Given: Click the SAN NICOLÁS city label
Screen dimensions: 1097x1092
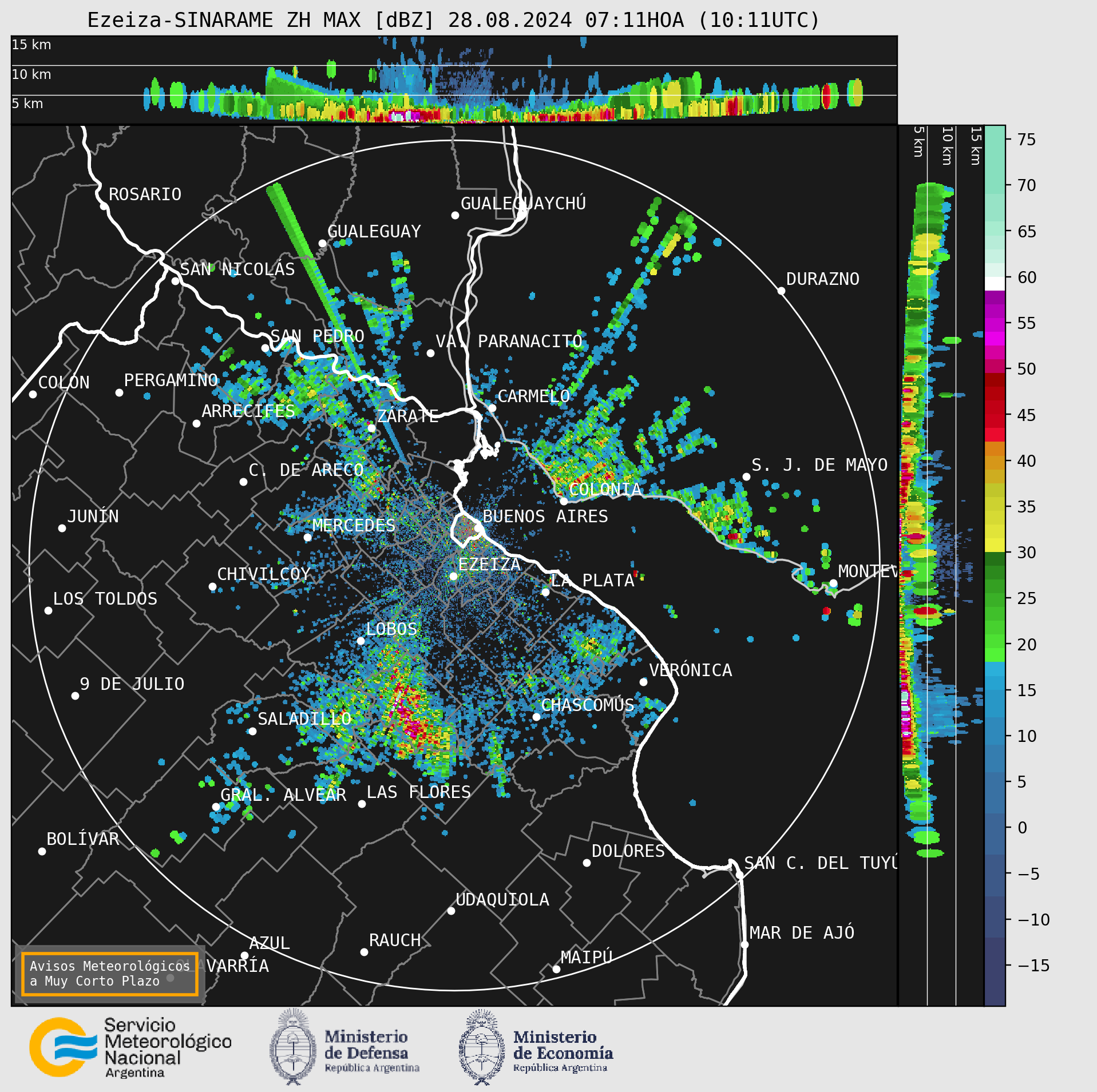Looking at the screenshot, I should pyautogui.click(x=237, y=269).
